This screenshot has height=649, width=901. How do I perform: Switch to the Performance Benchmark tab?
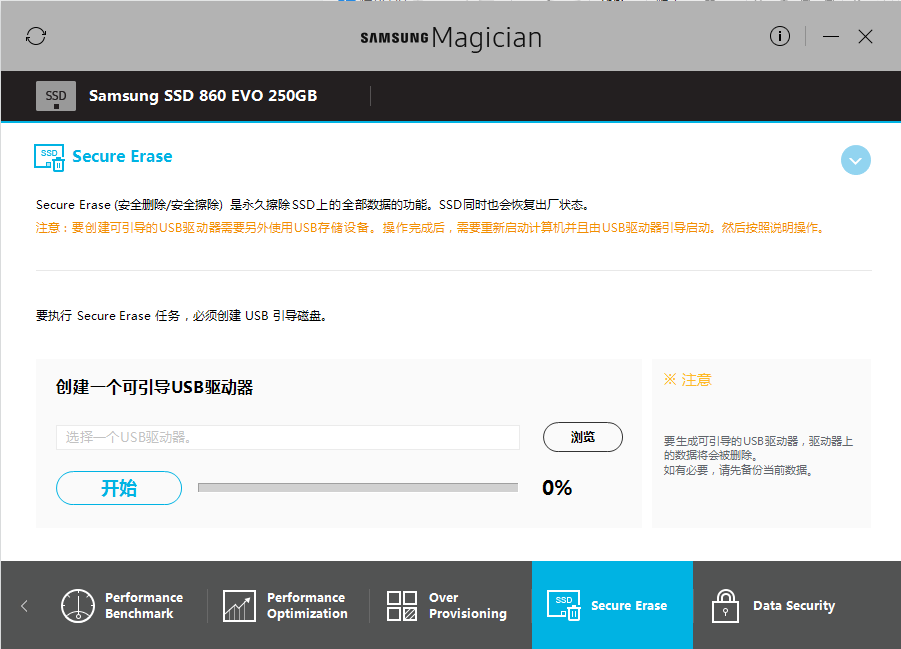[144, 606]
